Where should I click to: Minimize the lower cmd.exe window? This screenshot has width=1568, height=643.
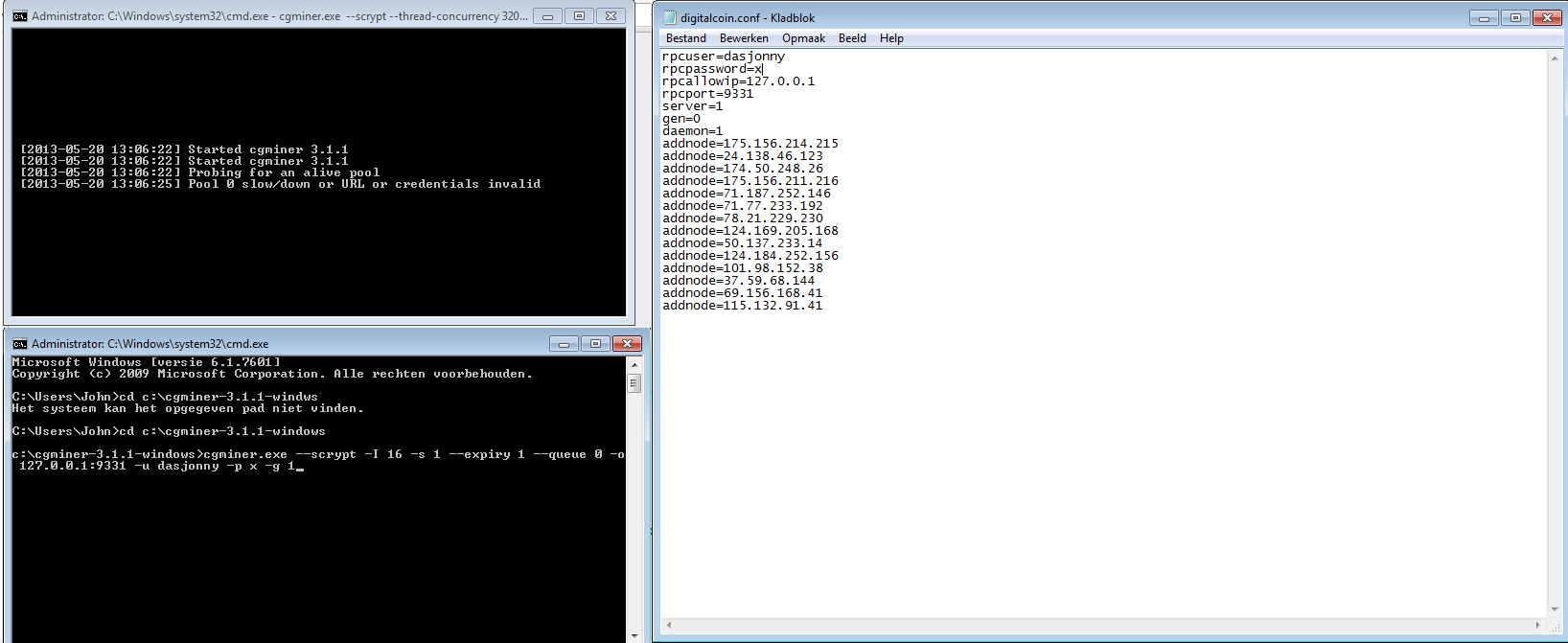click(564, 344)
